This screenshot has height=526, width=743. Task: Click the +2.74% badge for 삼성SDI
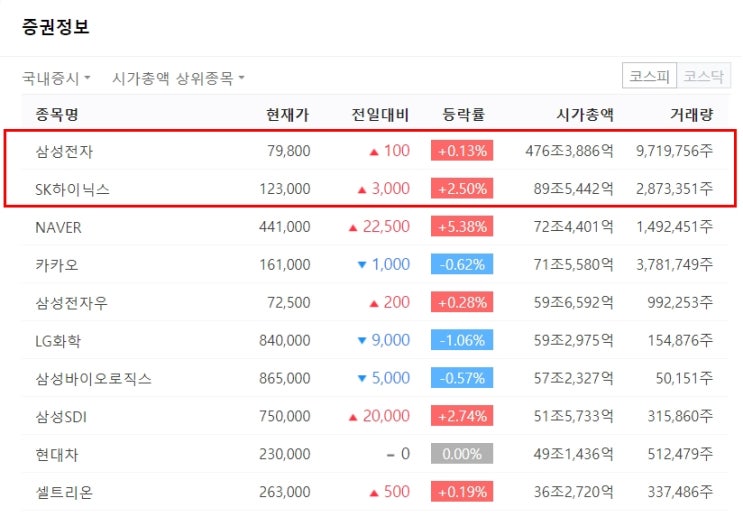[x=462, y=416]
